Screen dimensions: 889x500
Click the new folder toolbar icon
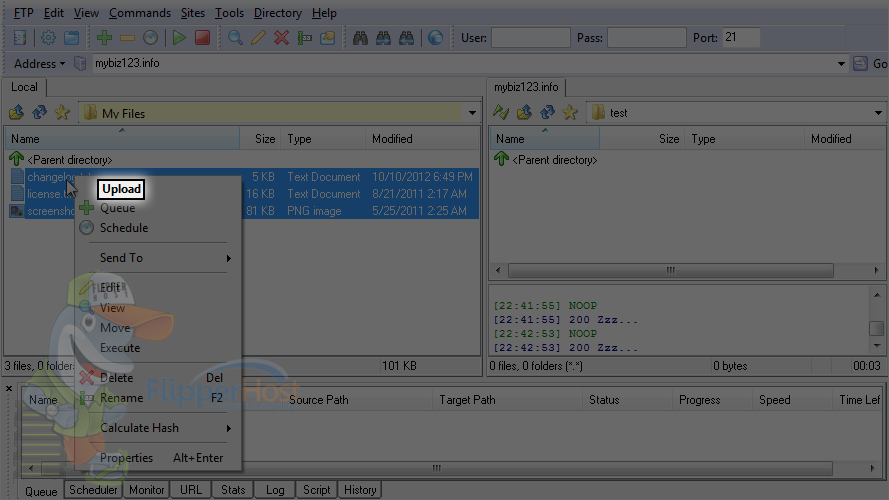click(327, 38)
